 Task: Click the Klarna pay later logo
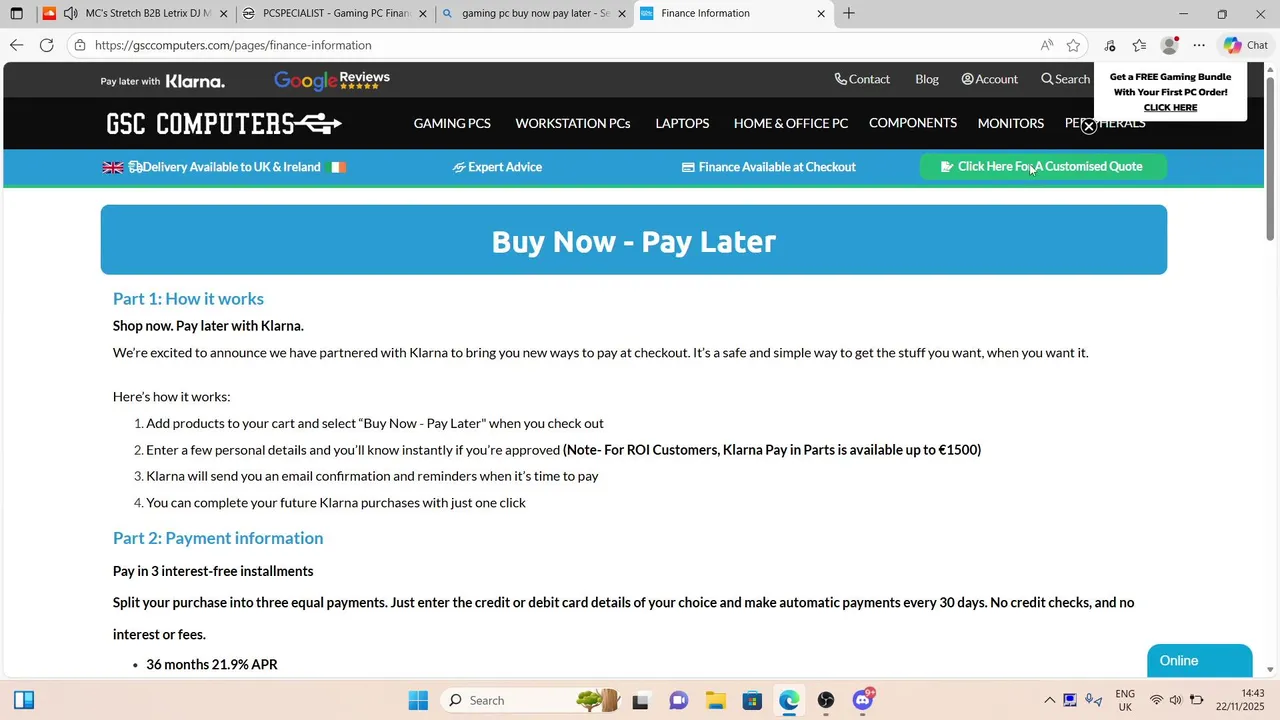162,81
